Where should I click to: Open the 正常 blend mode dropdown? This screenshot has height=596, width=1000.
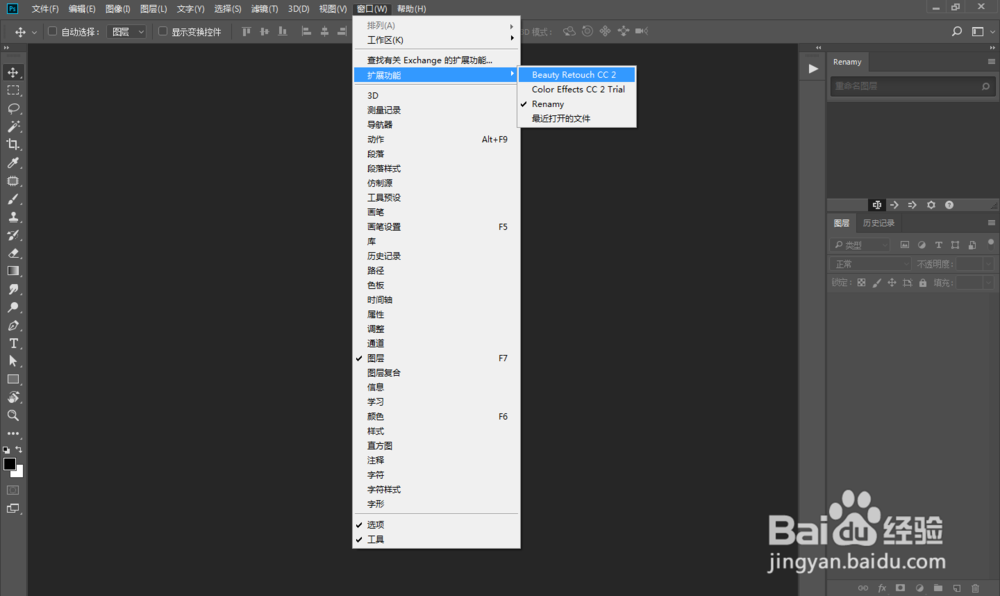871,264
